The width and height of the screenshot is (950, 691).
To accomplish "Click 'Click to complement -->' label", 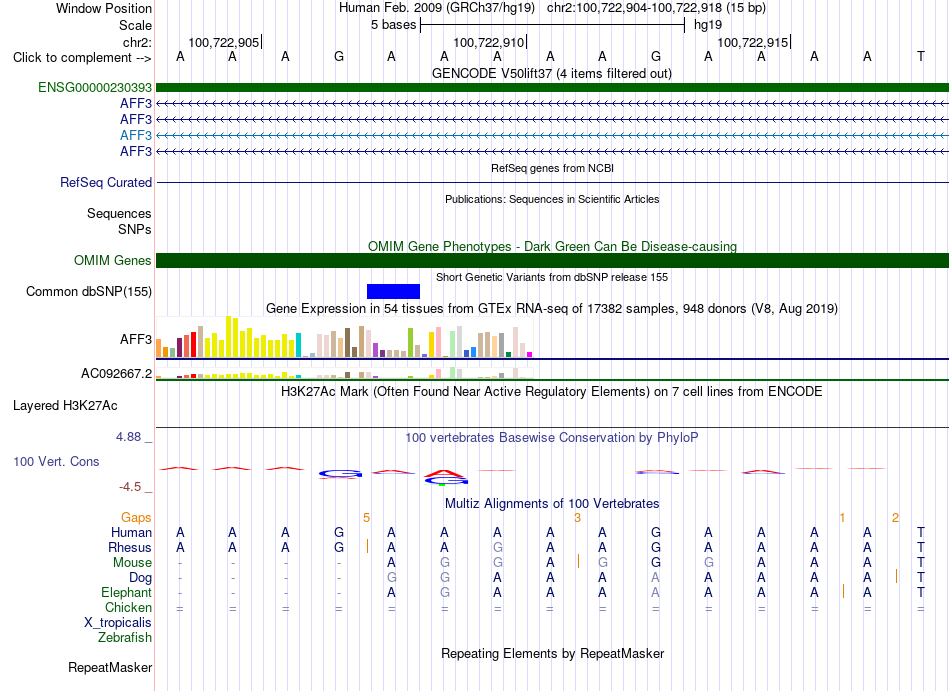I will coord(82,58).
